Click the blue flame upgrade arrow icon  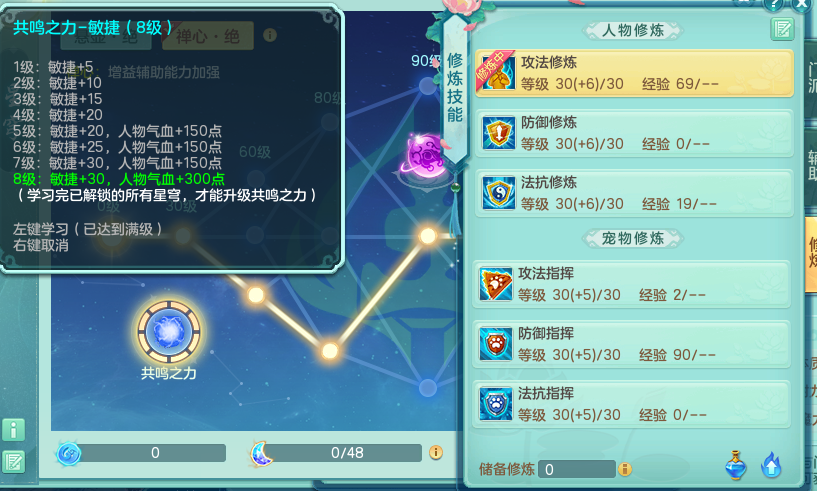[x=771, y=465]
